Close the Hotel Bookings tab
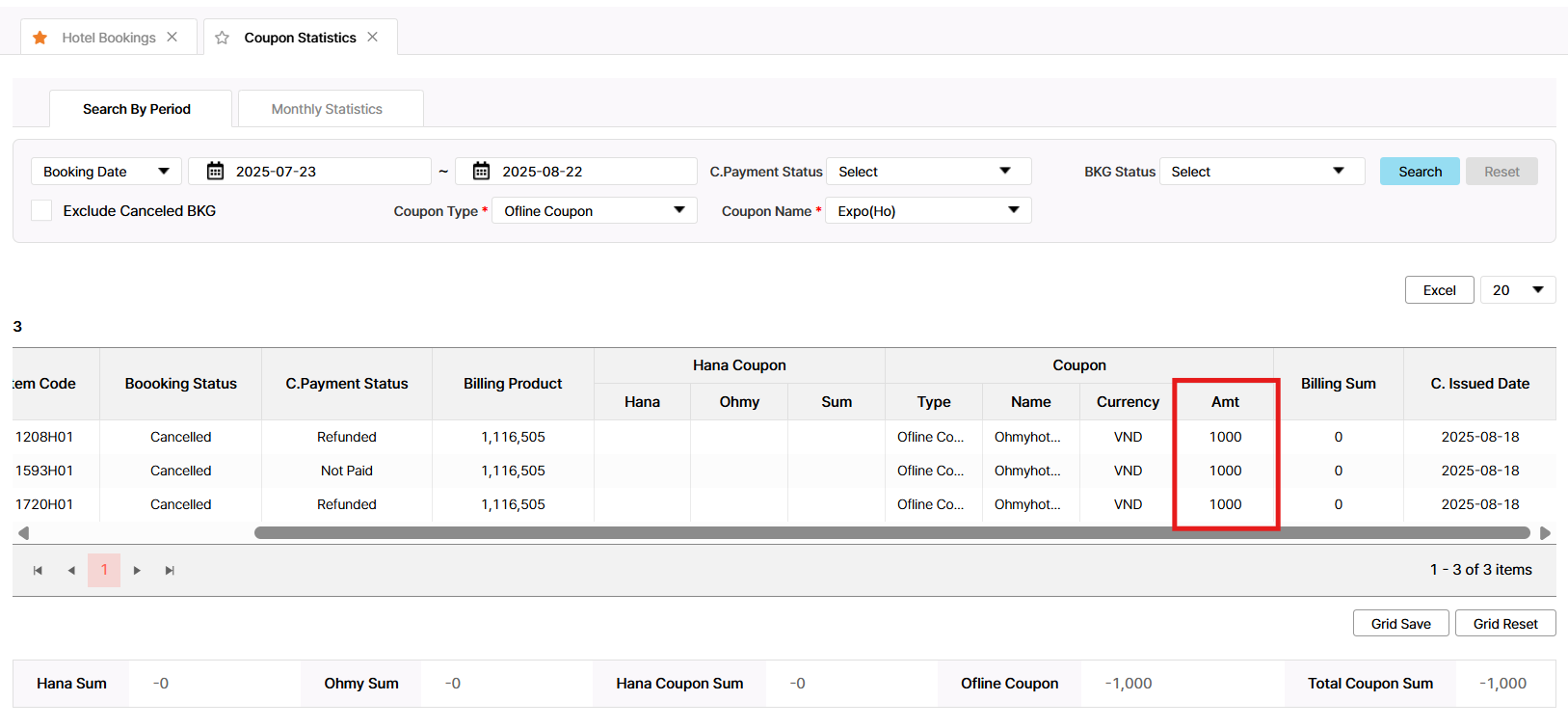The image size is (1568, 728). pyautogui.click(x=173, y=37)
